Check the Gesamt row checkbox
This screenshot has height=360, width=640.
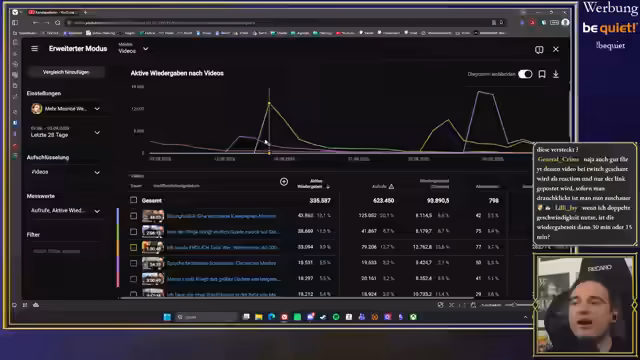point(133,200)
